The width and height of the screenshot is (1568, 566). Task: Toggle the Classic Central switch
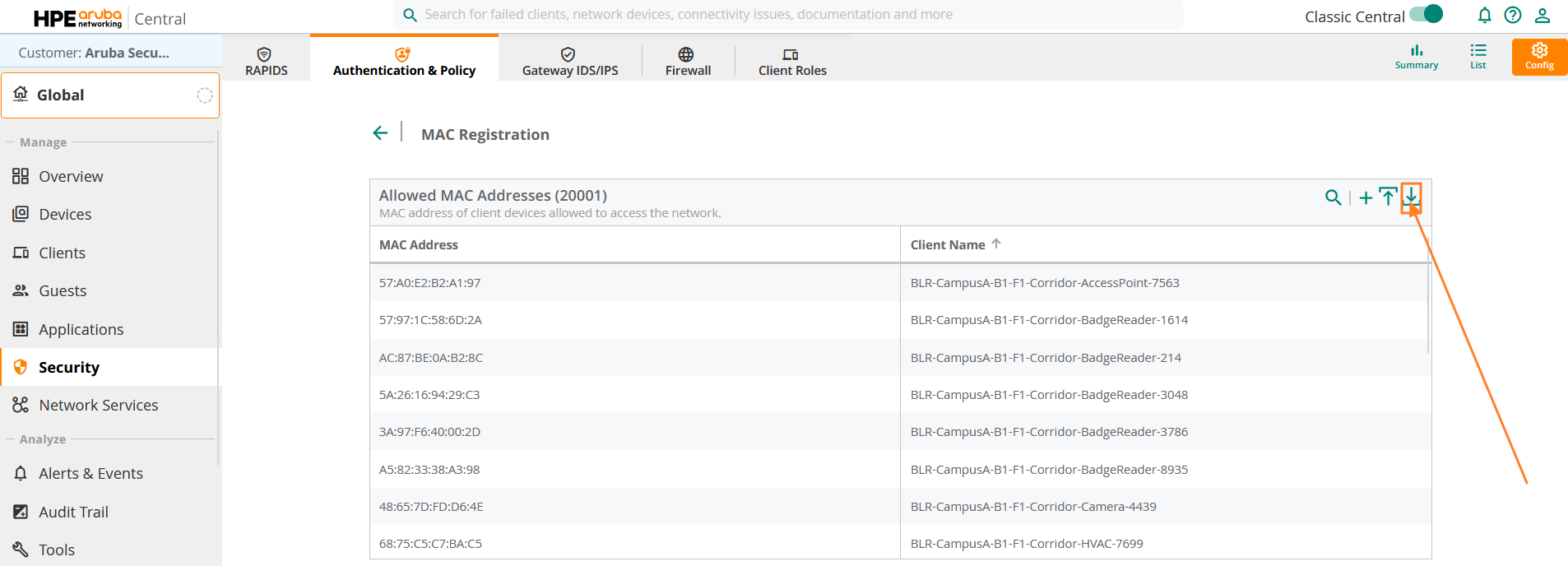(1427, 14)
